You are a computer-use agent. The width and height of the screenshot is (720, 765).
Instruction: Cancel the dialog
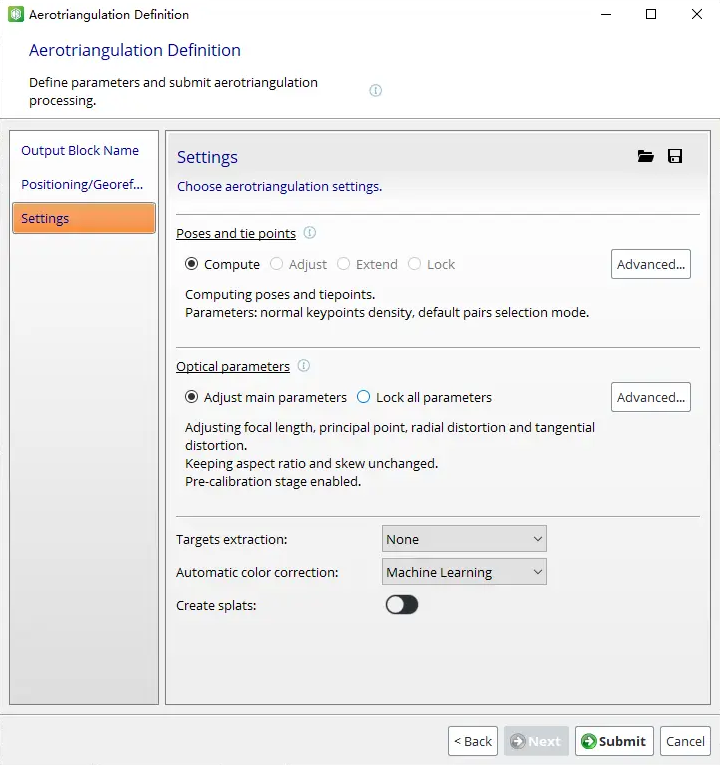pyautogui.click(x=685, y=741)
